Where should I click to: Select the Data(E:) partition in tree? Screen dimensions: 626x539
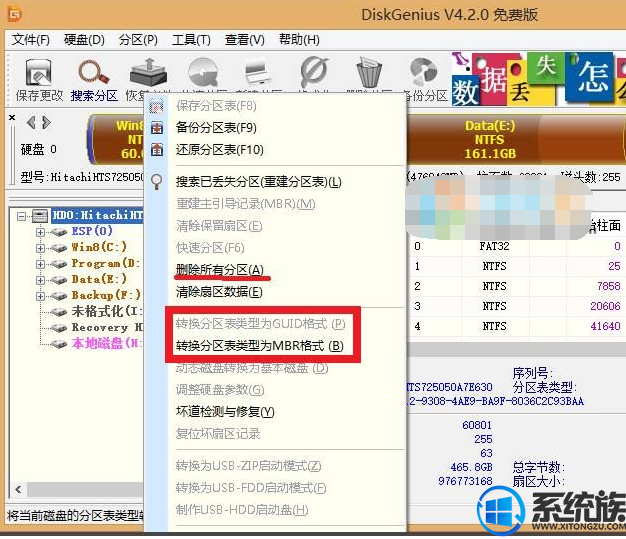click(x=99, y=279)
